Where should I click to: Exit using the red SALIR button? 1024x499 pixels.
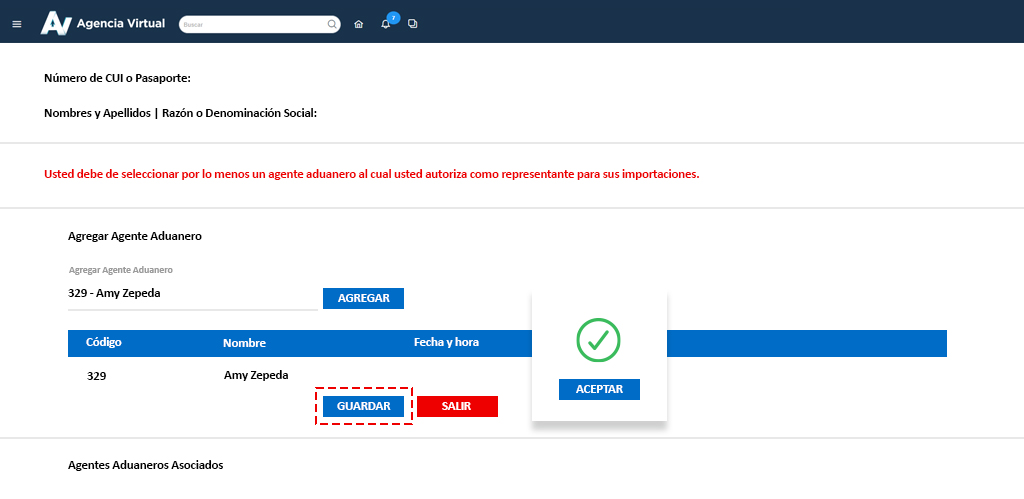click(x=457, y=407)
